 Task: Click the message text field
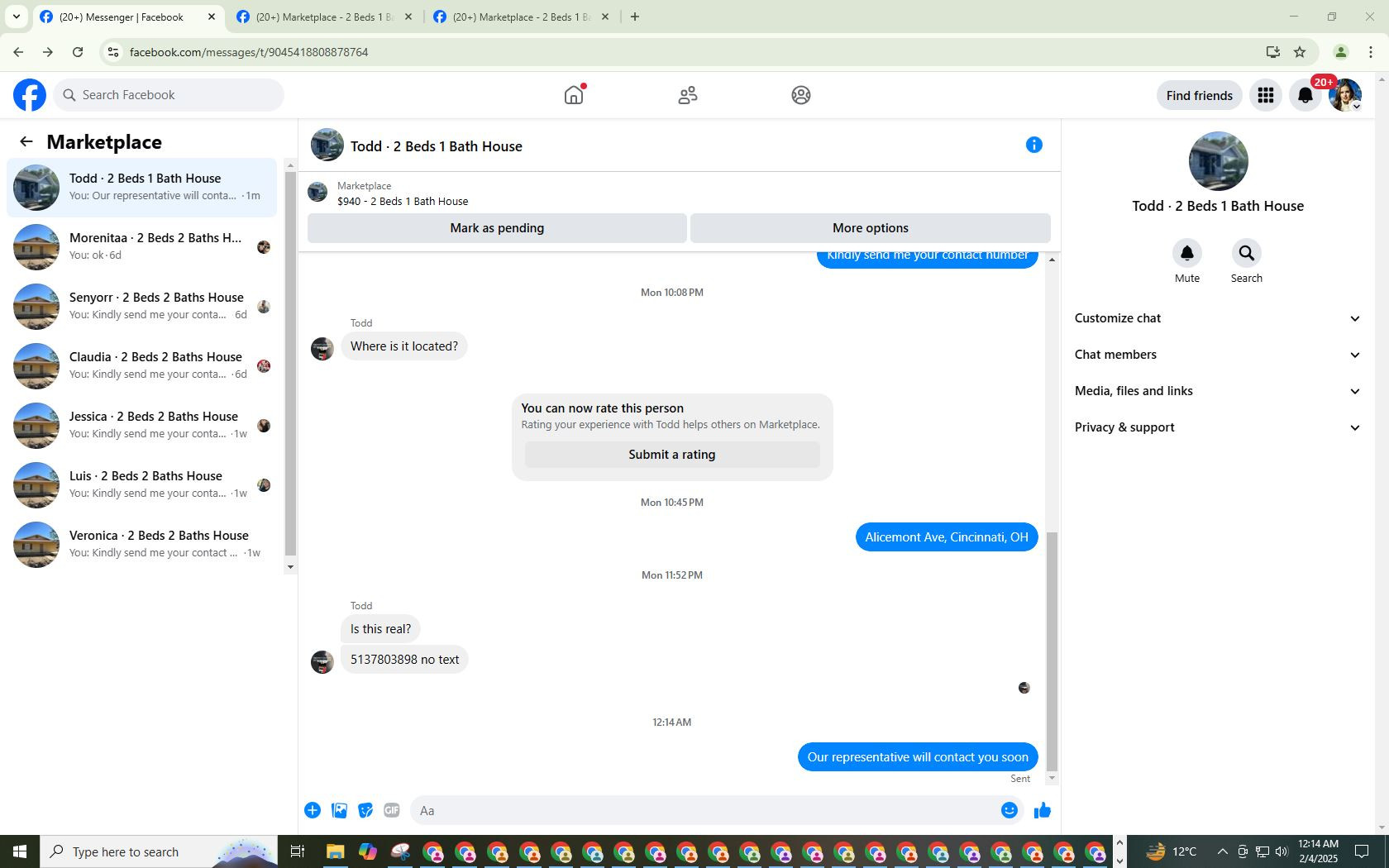tap(704, 810)
